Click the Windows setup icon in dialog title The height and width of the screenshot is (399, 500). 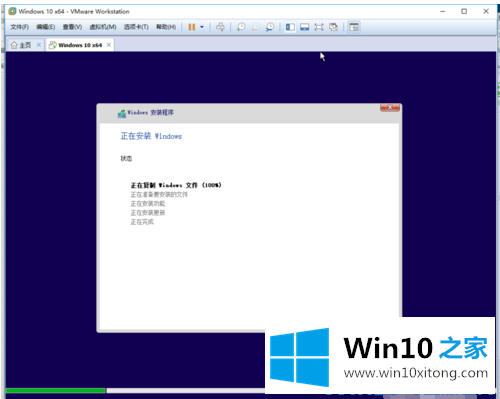coord(122,113)
